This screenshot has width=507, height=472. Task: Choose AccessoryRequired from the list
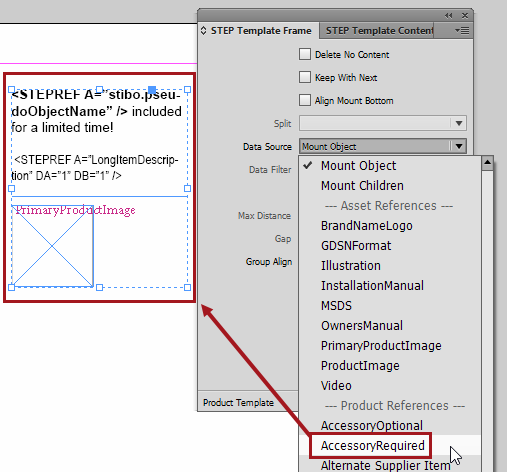[373, 445]
